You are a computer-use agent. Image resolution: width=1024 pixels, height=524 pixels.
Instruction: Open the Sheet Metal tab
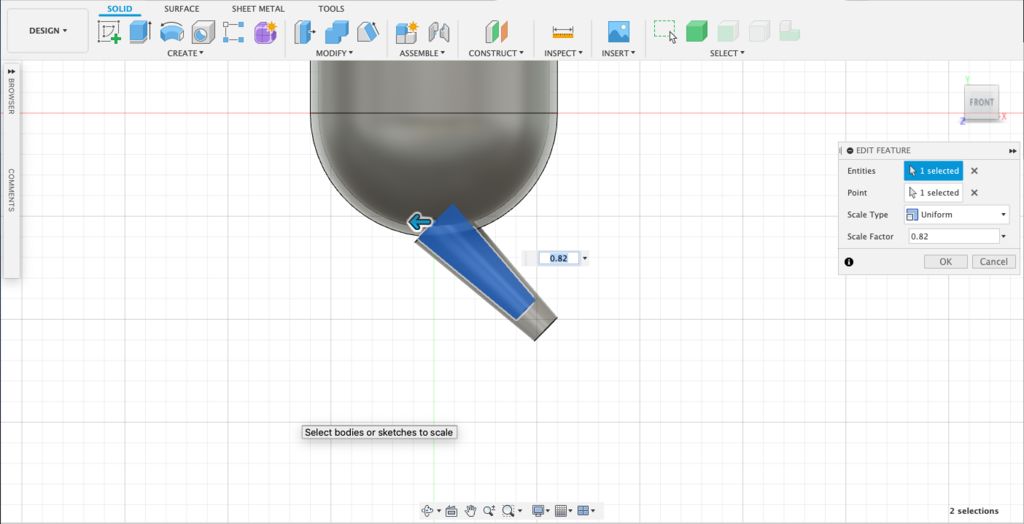(x=258, y=9)
